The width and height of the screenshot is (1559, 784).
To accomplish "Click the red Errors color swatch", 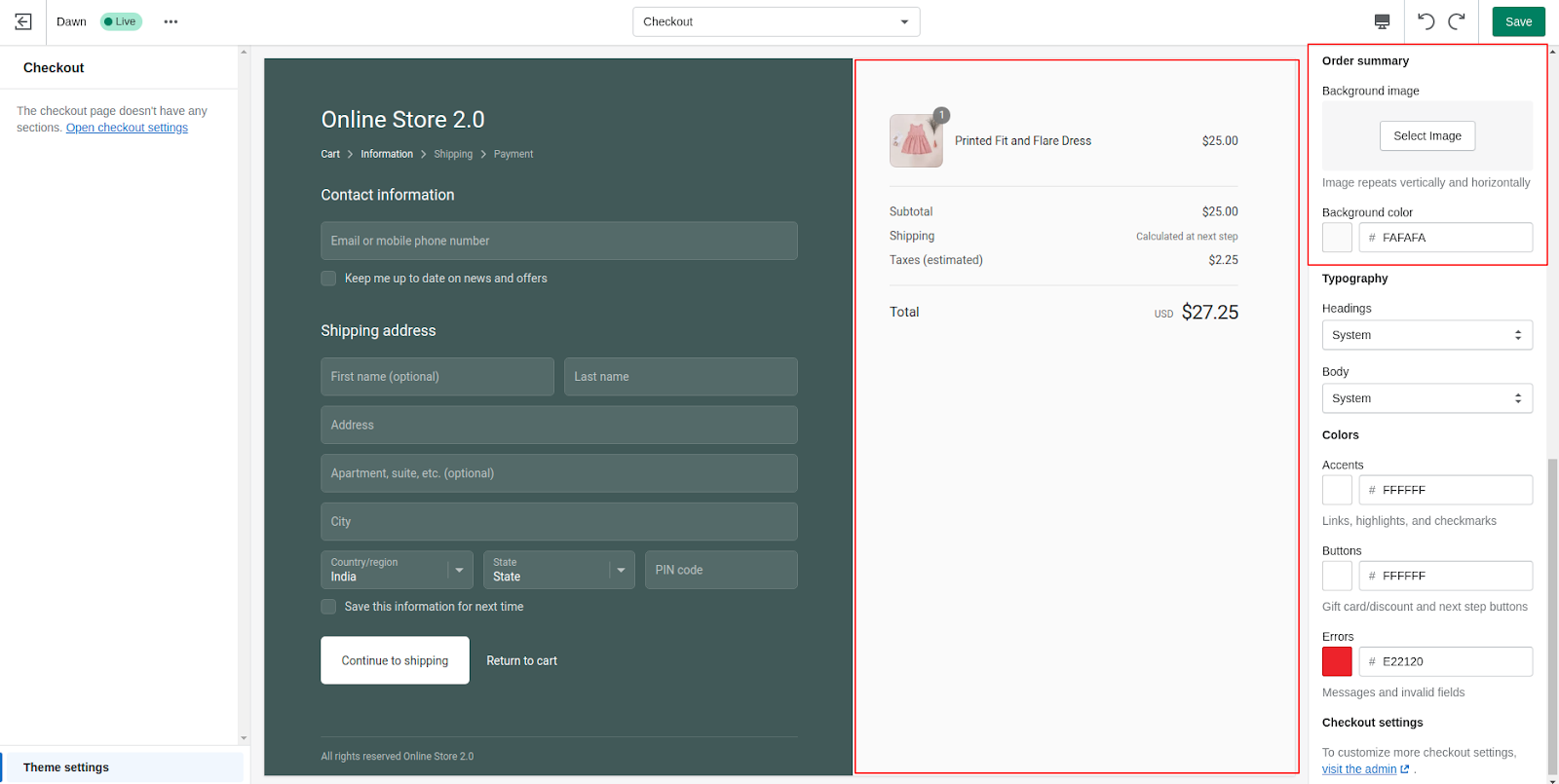I will 1337,661.
